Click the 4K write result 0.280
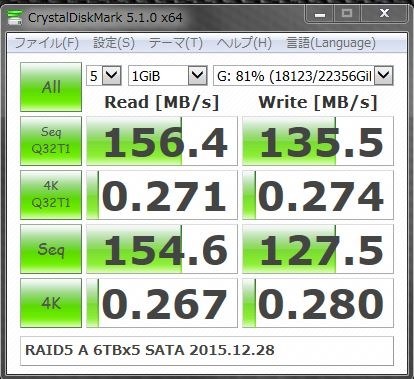Viewport: 414px width, 379px height. pyautogui.click(x=318, y=303)
